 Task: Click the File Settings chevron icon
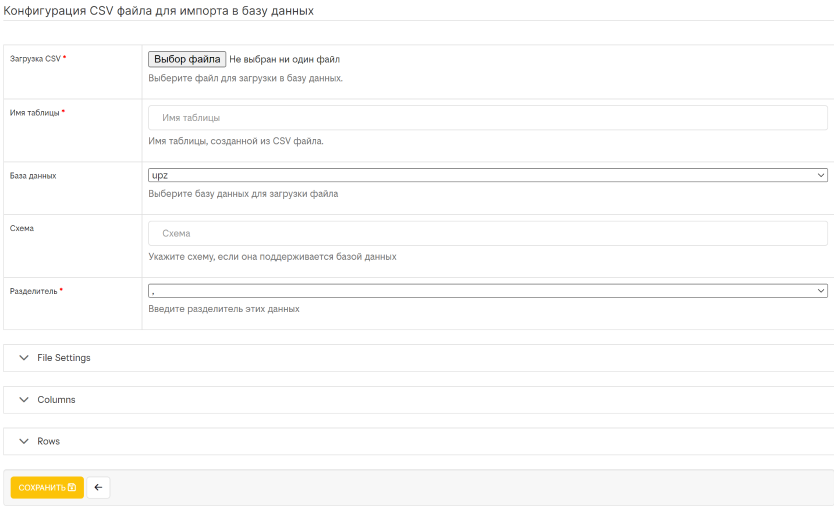pos(24,358)
